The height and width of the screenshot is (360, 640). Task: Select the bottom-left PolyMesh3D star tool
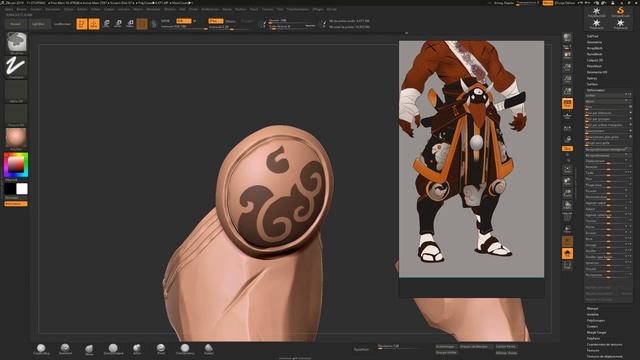tap(596, 24)
